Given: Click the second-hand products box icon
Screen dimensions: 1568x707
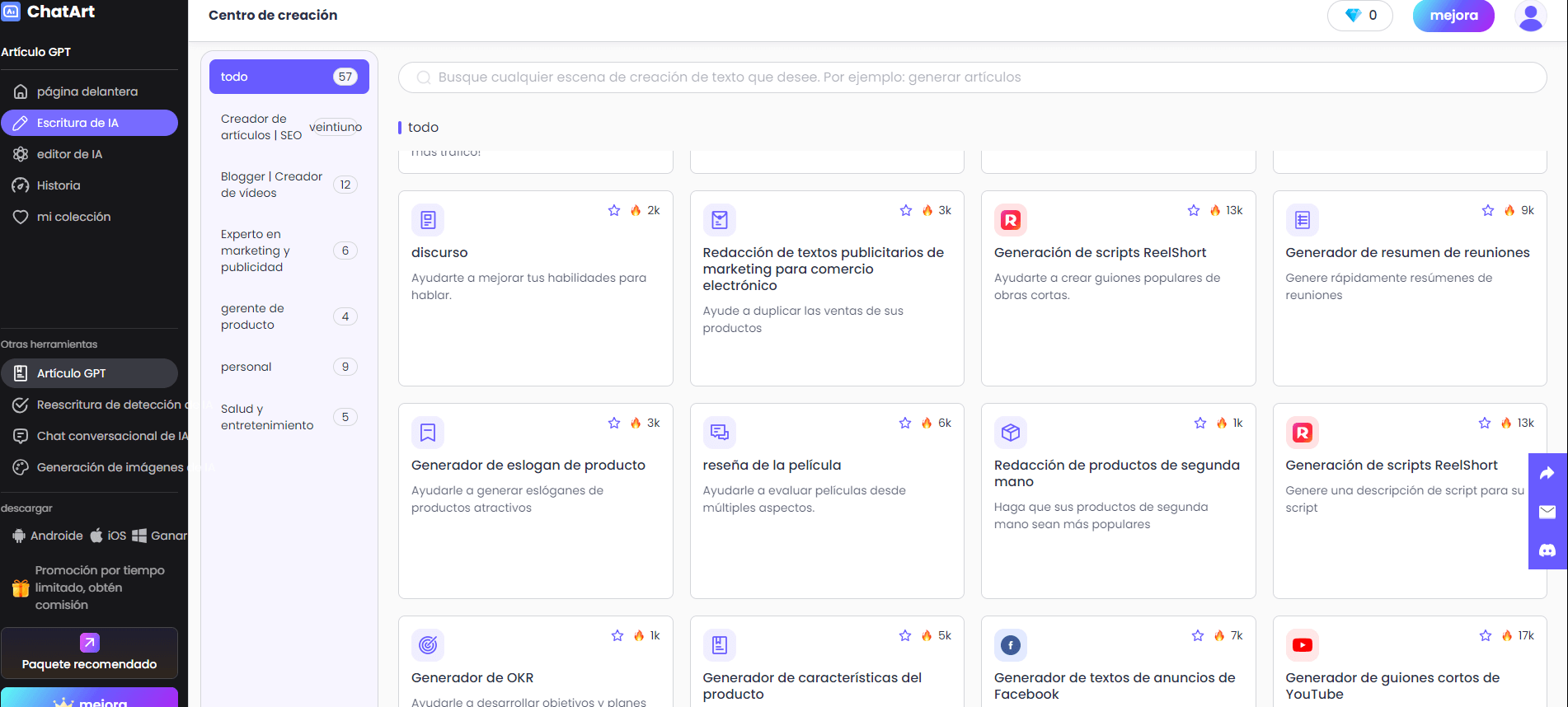Looking at the screenshot, I should tap(1011, 433).
